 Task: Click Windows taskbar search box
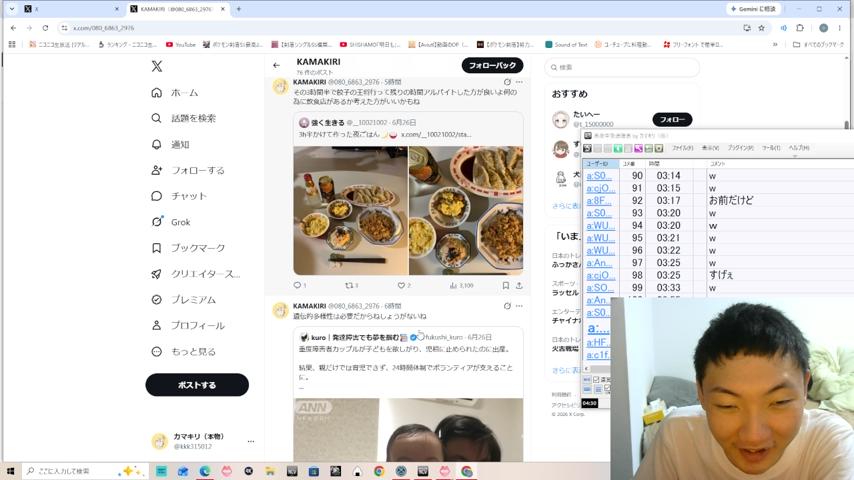coord(86,471)
